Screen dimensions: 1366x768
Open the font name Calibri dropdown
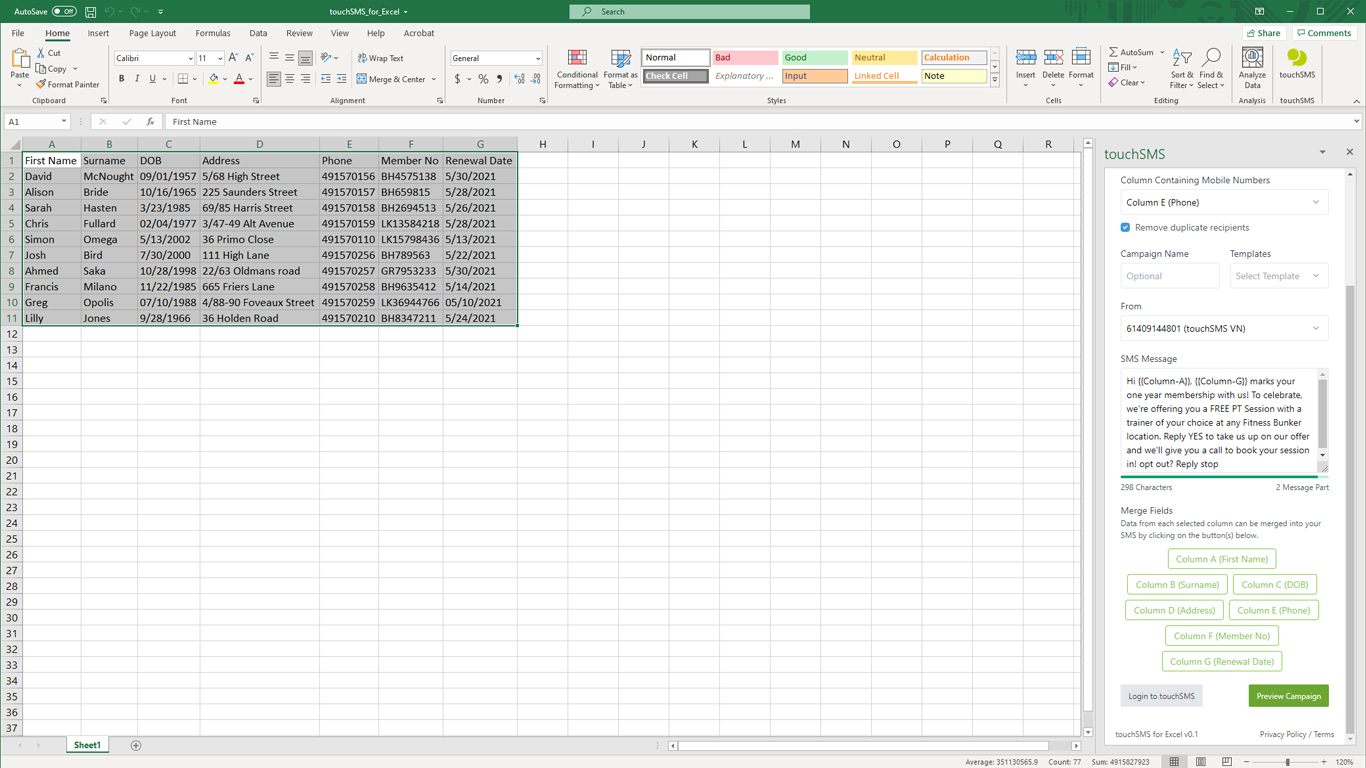(x=190, y=58)
